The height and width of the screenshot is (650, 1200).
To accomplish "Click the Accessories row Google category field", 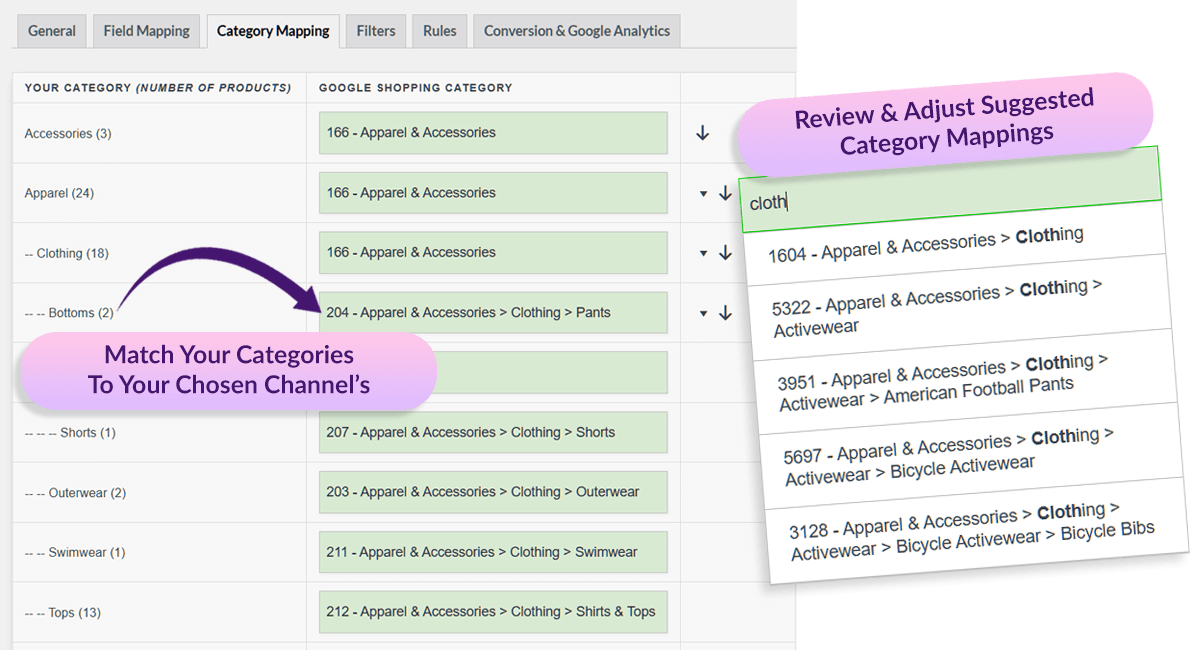I will click(x=493, y=133).
